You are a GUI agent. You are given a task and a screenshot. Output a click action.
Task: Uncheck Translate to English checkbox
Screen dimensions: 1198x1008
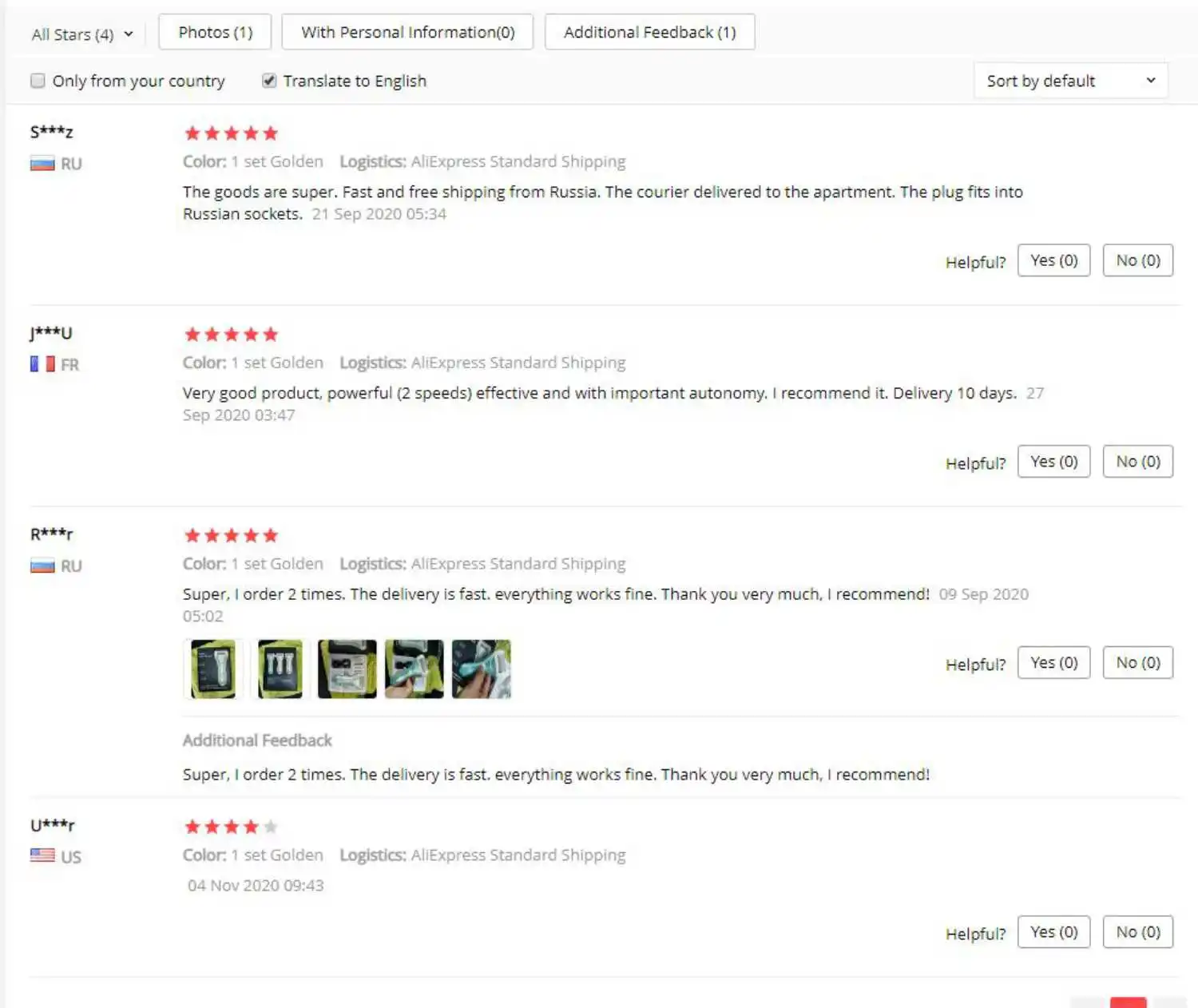pyautogui.click(x=269, y=81)
